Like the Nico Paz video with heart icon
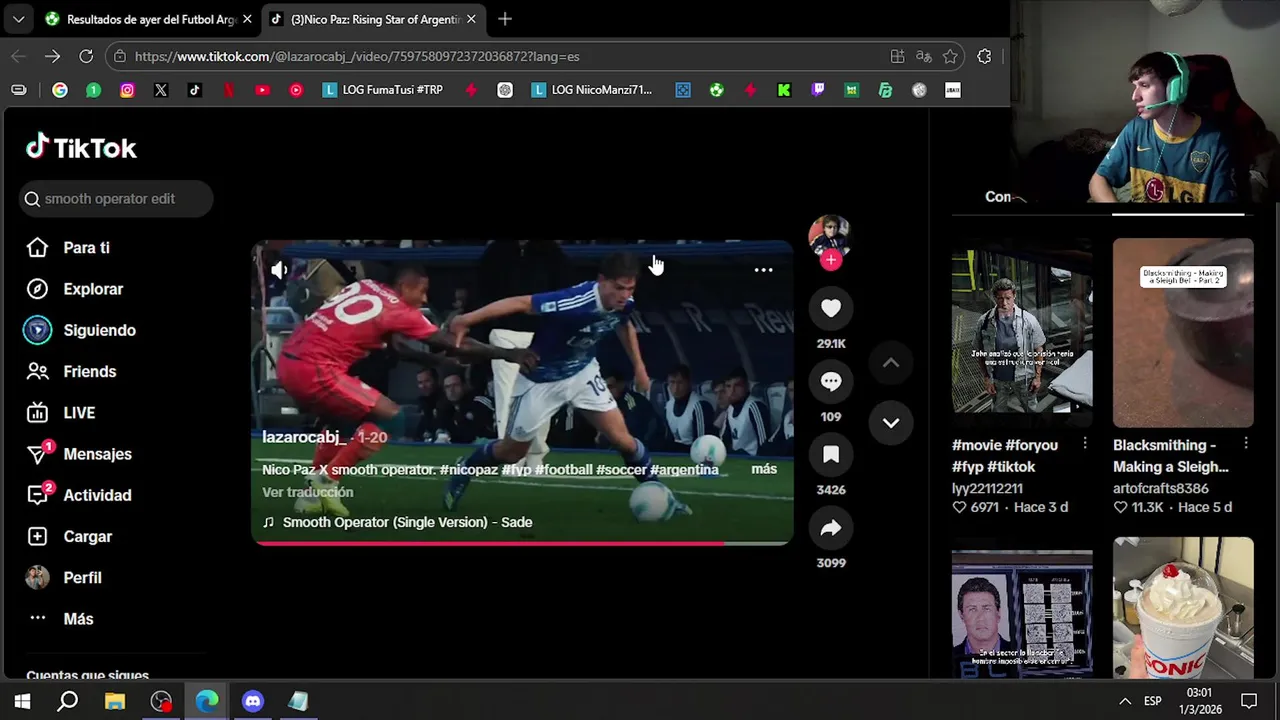 pos(831,308)
